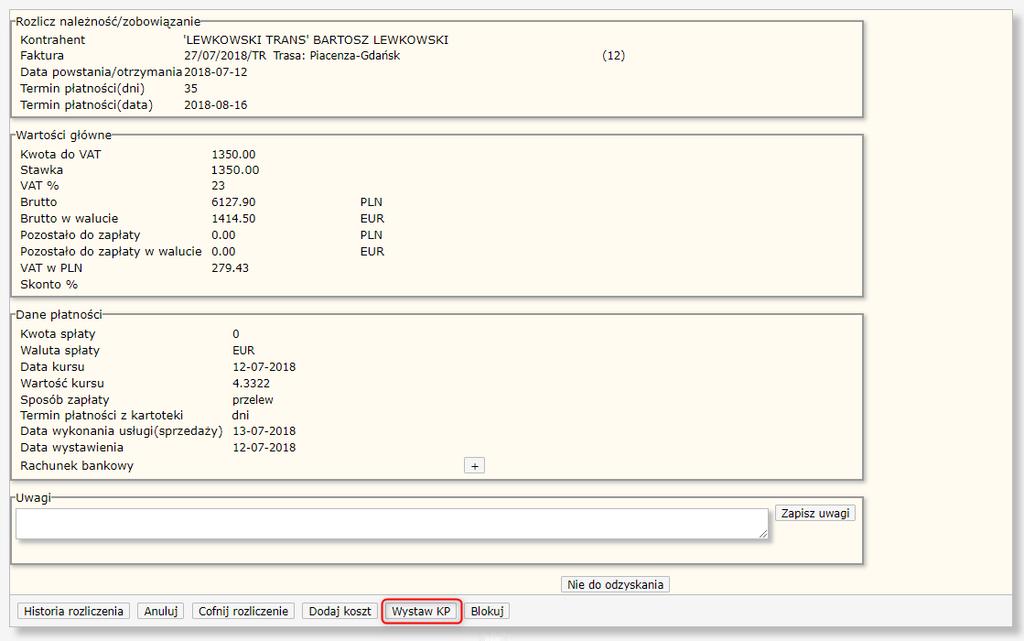Select Kwota spłaty value 0
The image size is (1024, 641).
coord(236,334)
